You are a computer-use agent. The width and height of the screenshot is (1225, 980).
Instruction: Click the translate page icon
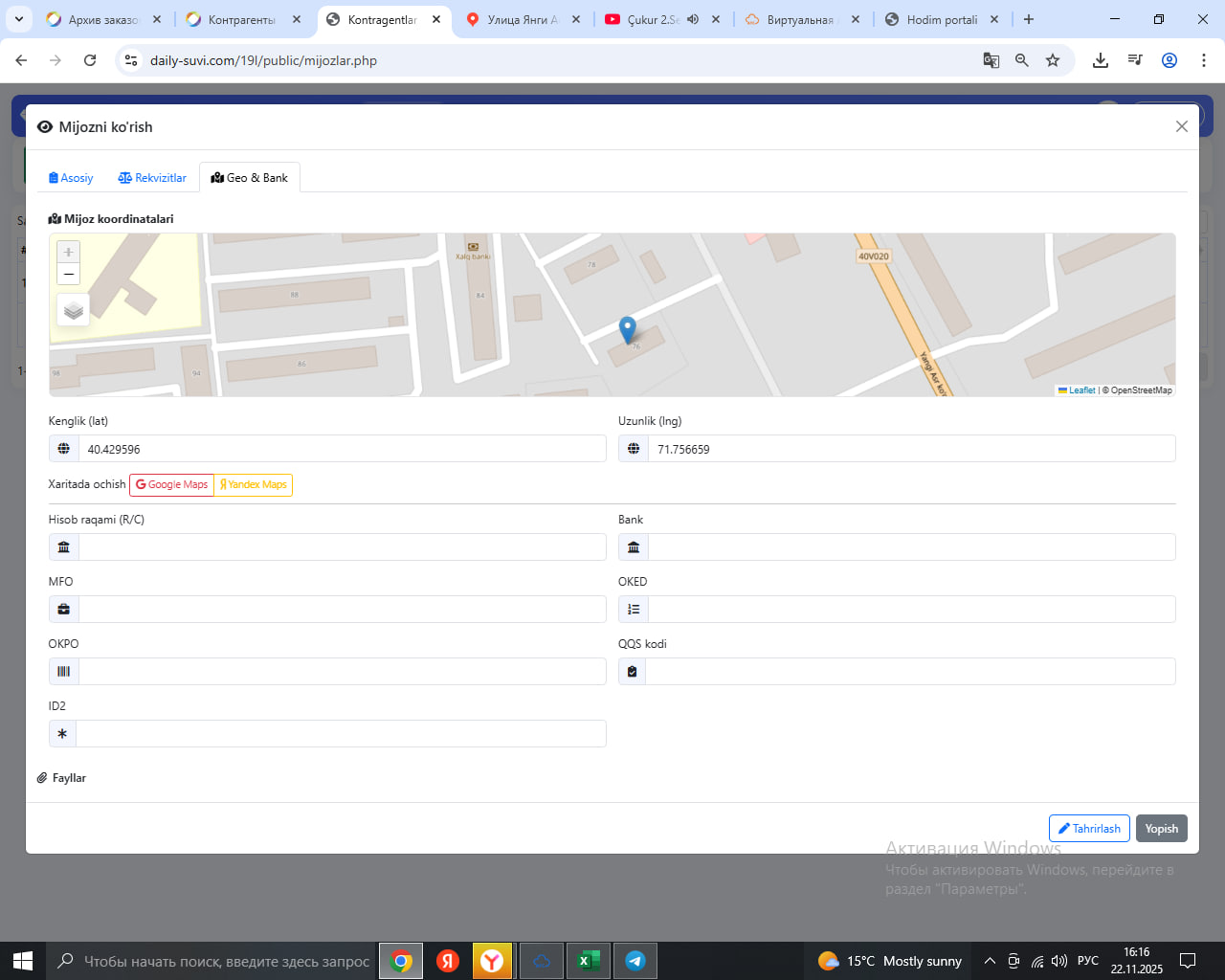click(x=991, y=60)
